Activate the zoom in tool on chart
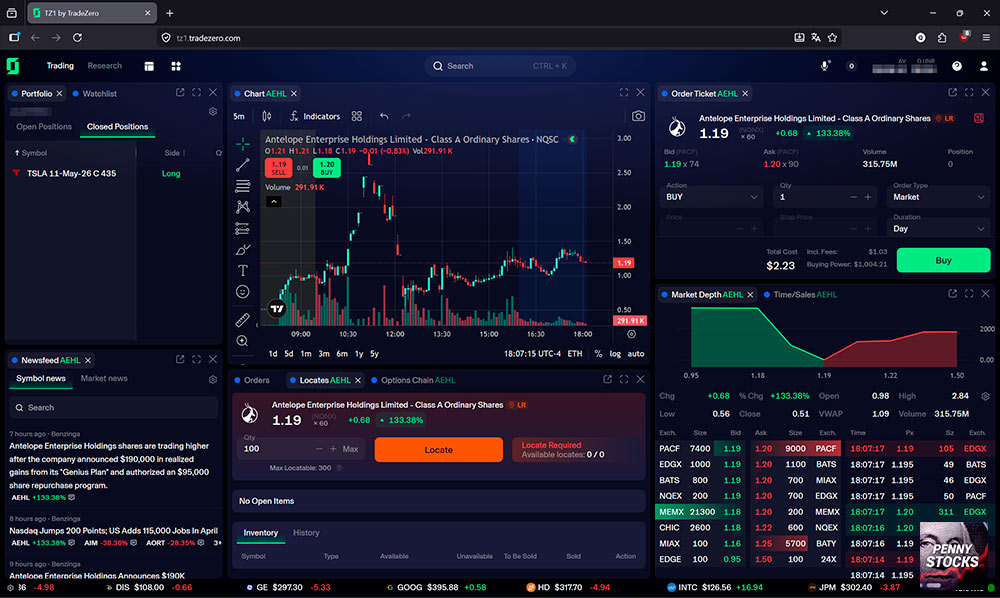This screenshot has width=1000, height=598. pos(242,341)
